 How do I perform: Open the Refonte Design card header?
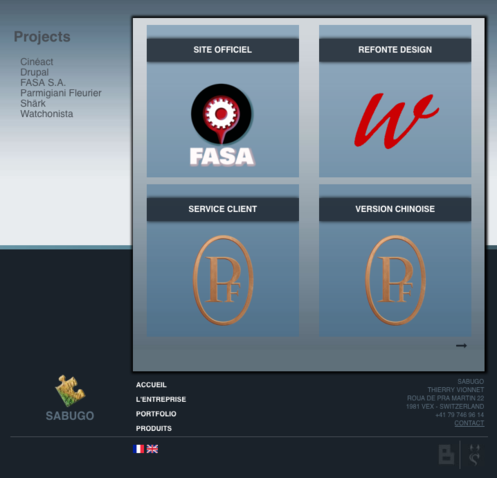click(x=395, y=50)
